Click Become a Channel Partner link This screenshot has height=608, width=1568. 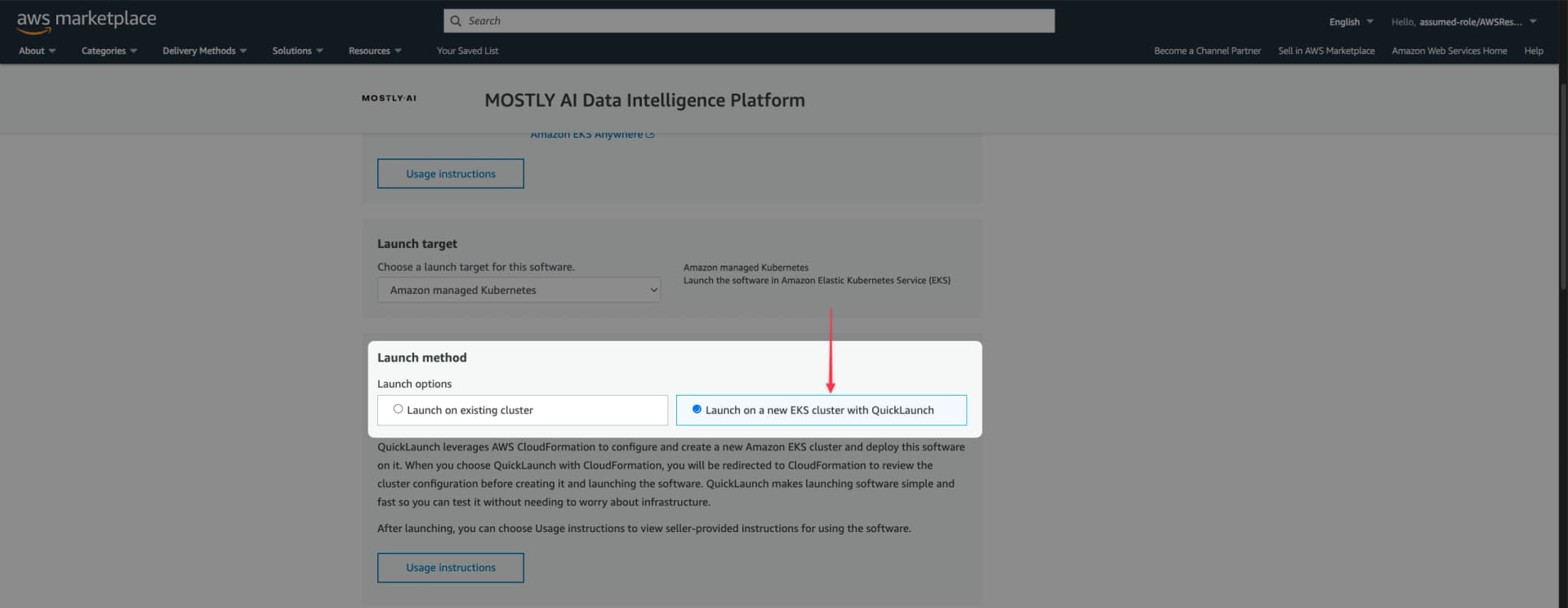pos(1207,51)
